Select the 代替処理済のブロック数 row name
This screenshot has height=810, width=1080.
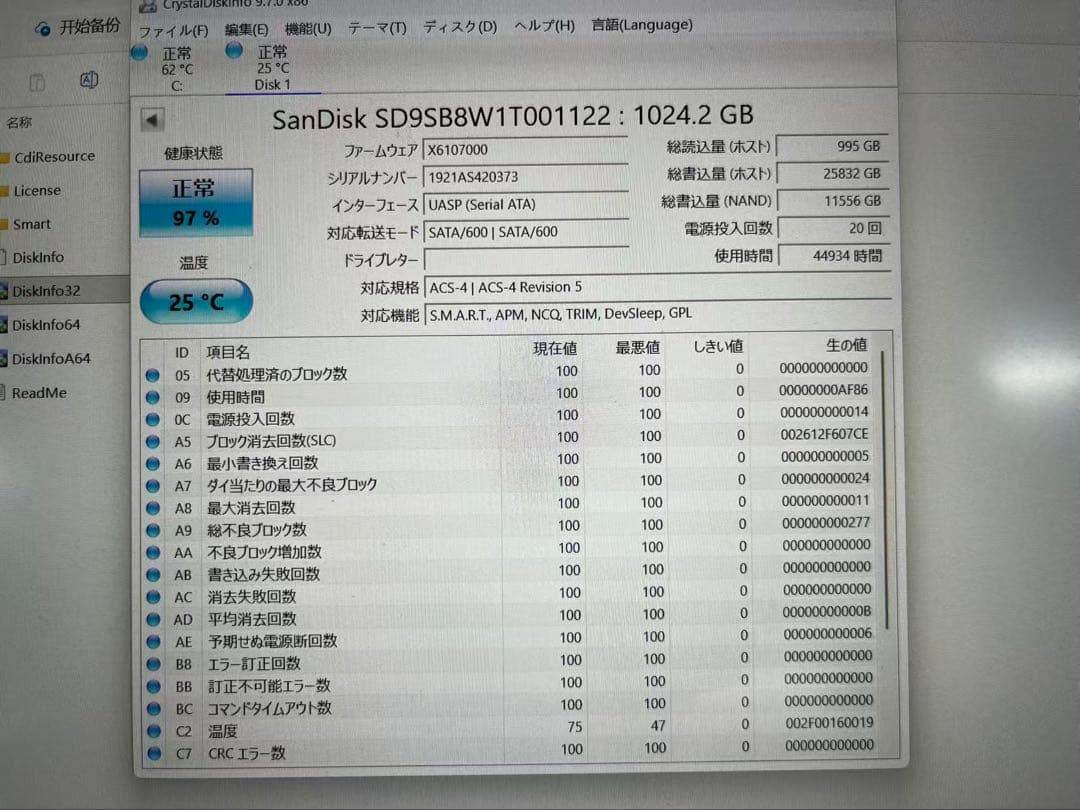click(x=277, y=374)
